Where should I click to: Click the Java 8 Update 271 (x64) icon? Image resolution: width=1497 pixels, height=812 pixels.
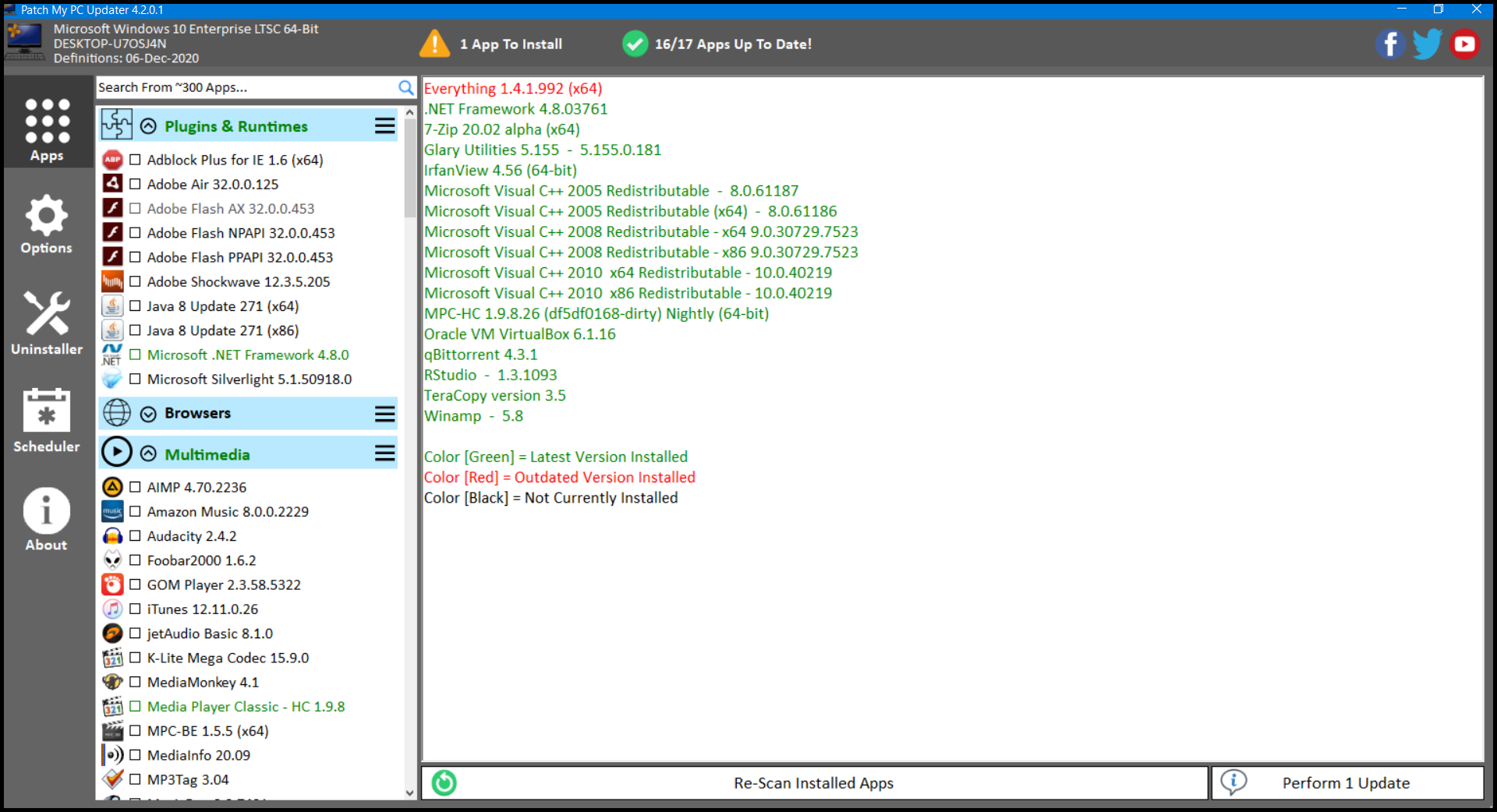tap(112, 306)
